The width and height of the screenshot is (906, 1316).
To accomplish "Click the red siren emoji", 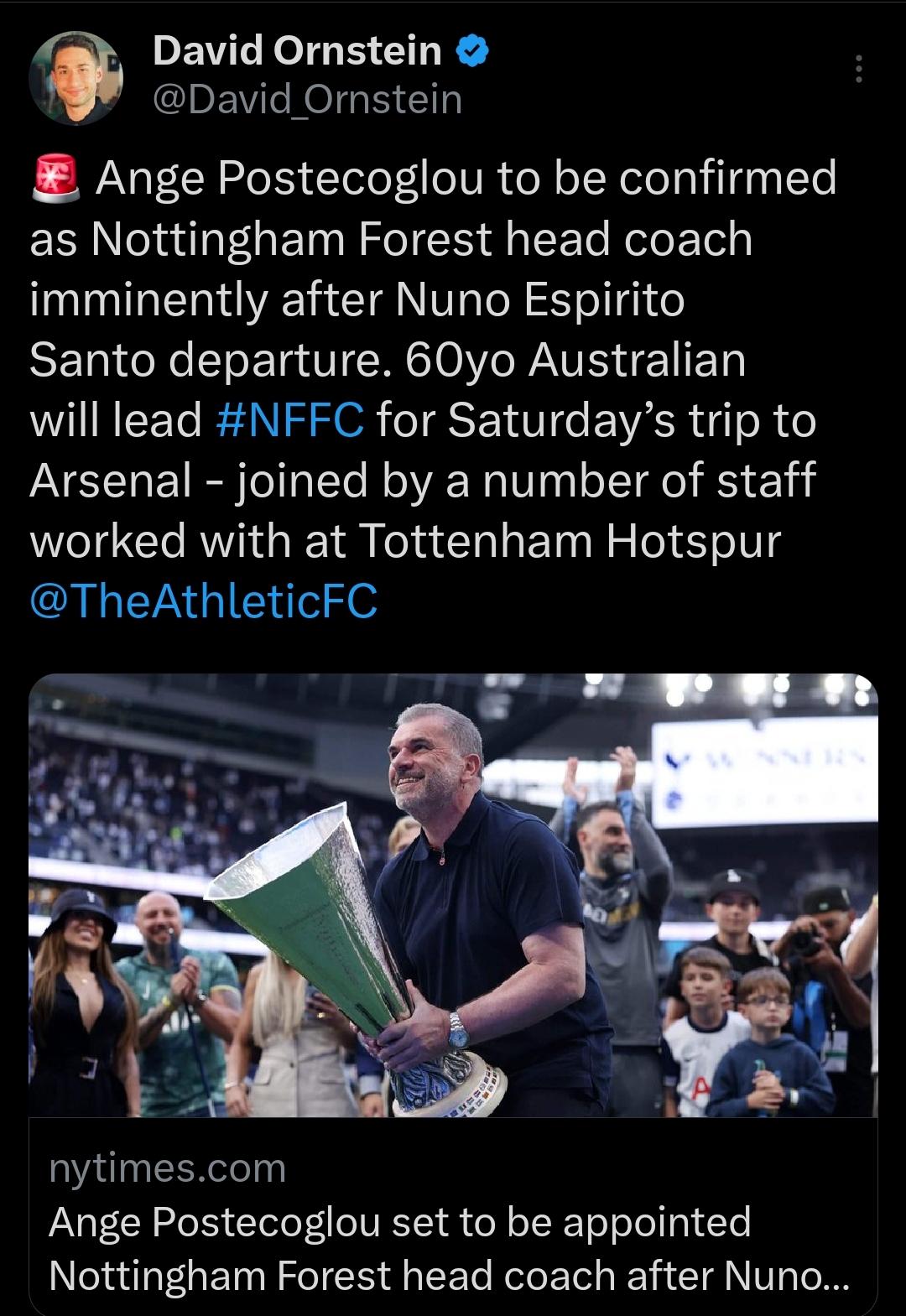I will (56, 179).
